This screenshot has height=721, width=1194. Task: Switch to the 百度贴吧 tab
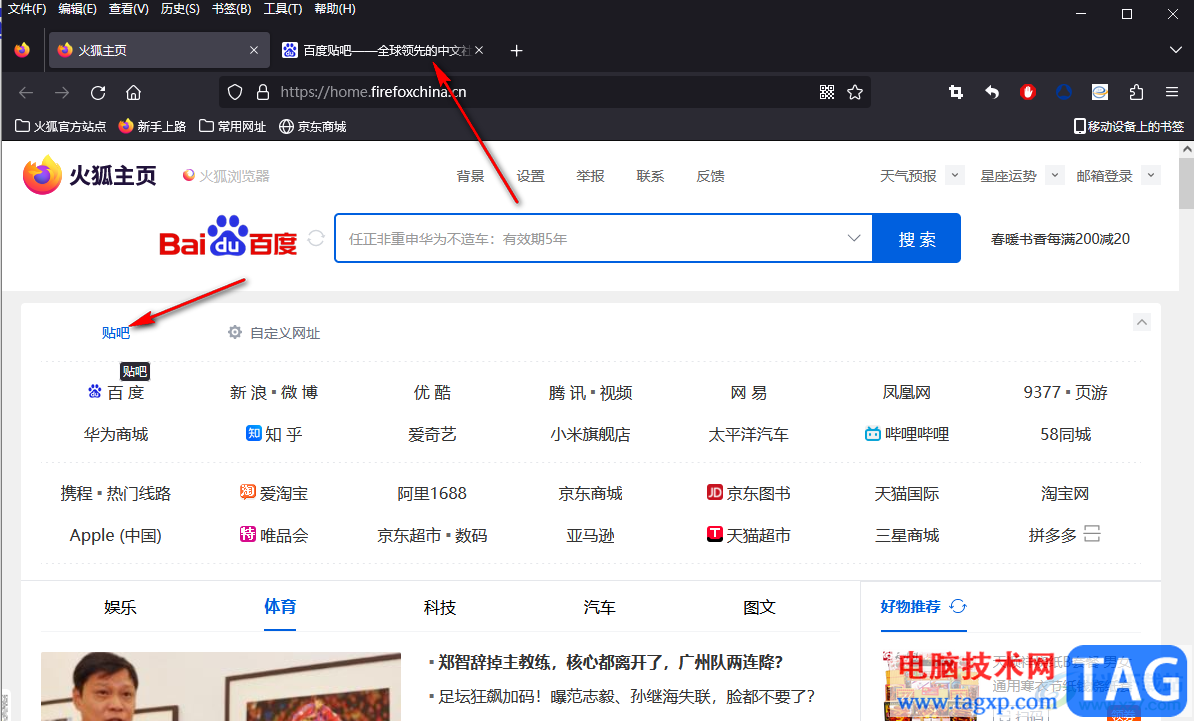(383, 50)
